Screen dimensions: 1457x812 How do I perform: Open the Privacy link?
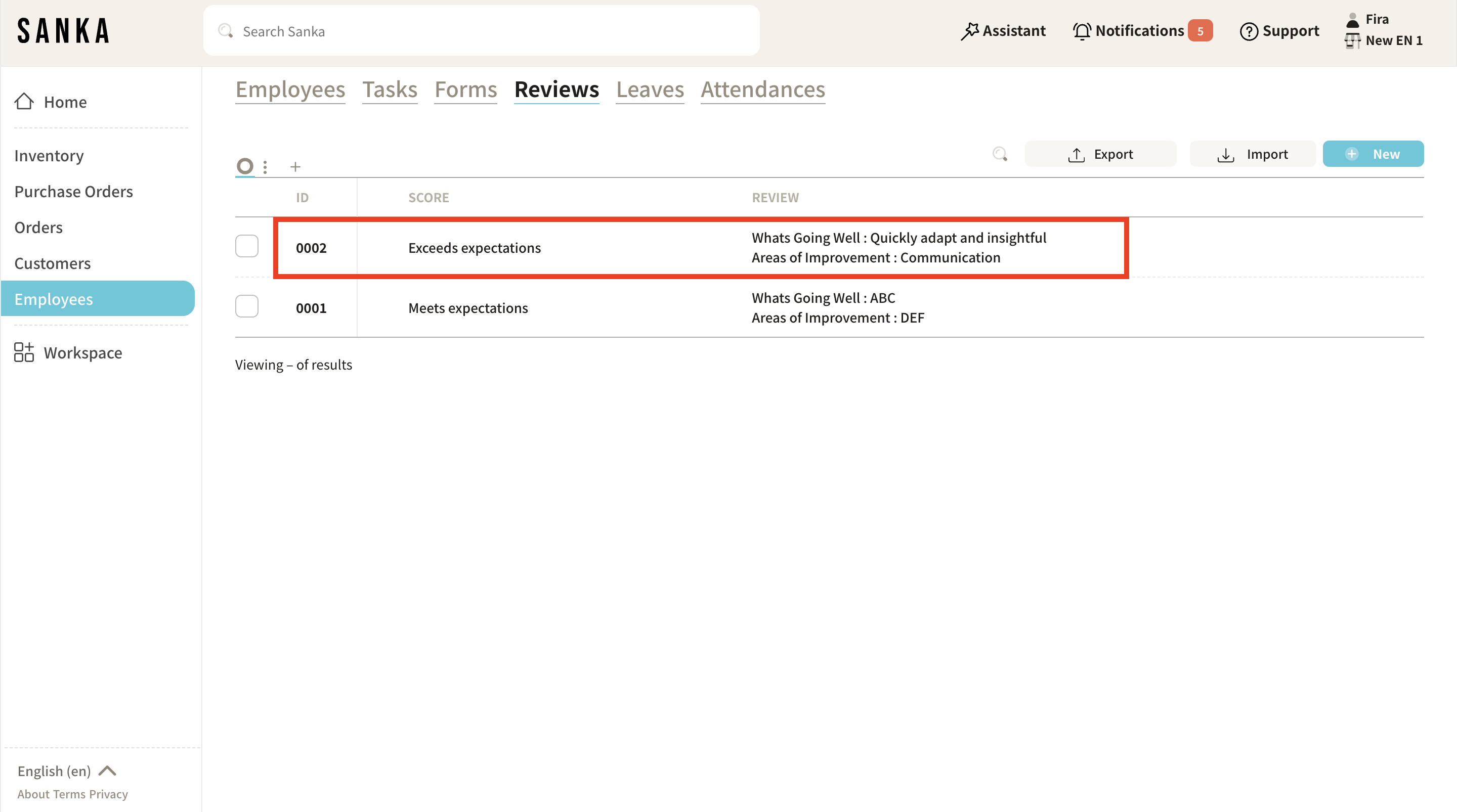(109, 794)
